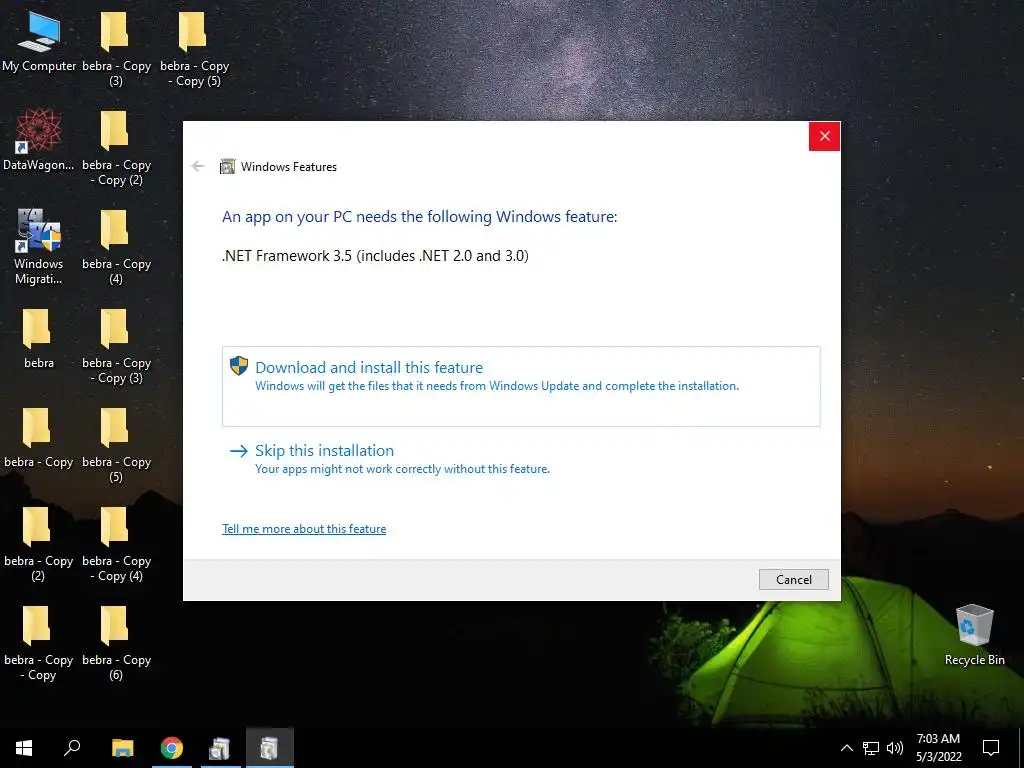Launch Google Chrome from the taskbar
The height and width of the screenshot is (768, 1024).
tap(172, 748)
